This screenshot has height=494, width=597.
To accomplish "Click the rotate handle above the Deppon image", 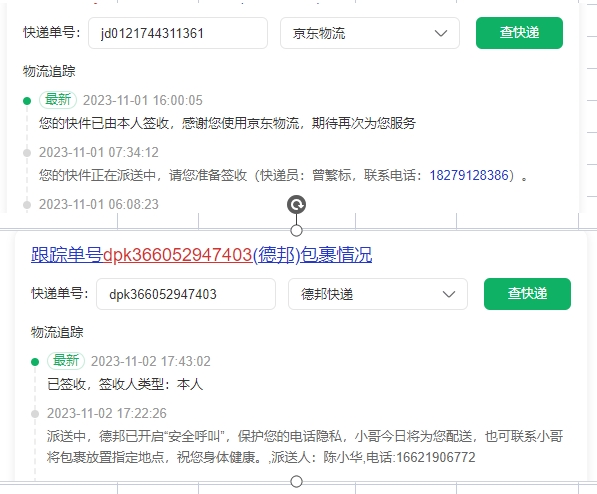I will tap(296, 205).
